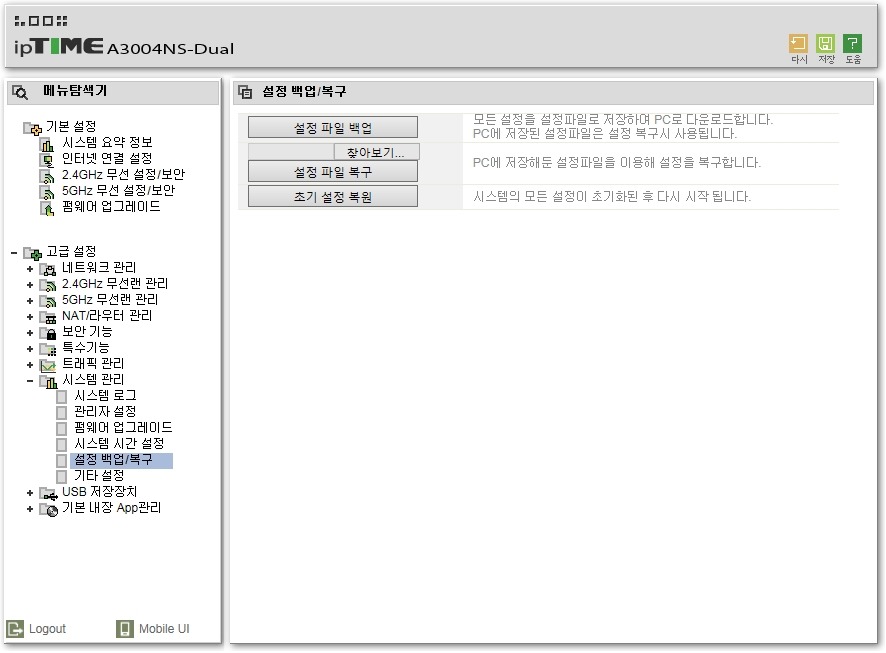Expand the 5GHz 무선랜 관리 node

pyautogui.click(x=30, y=301)
